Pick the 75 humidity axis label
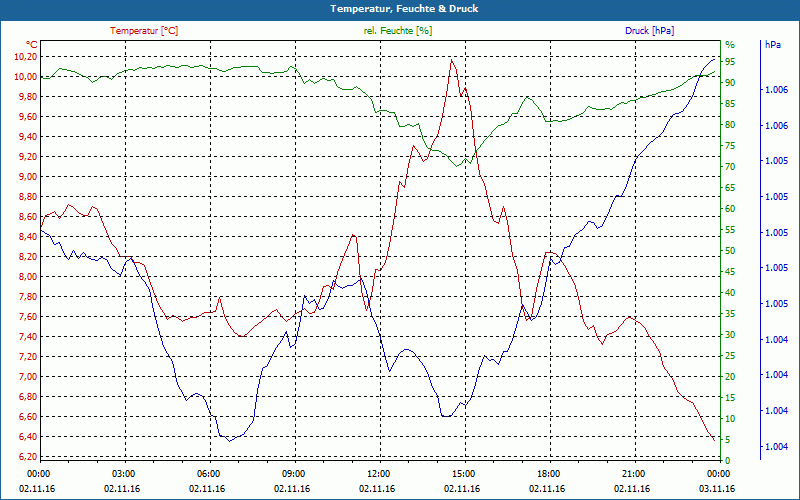 coord(730,146)
